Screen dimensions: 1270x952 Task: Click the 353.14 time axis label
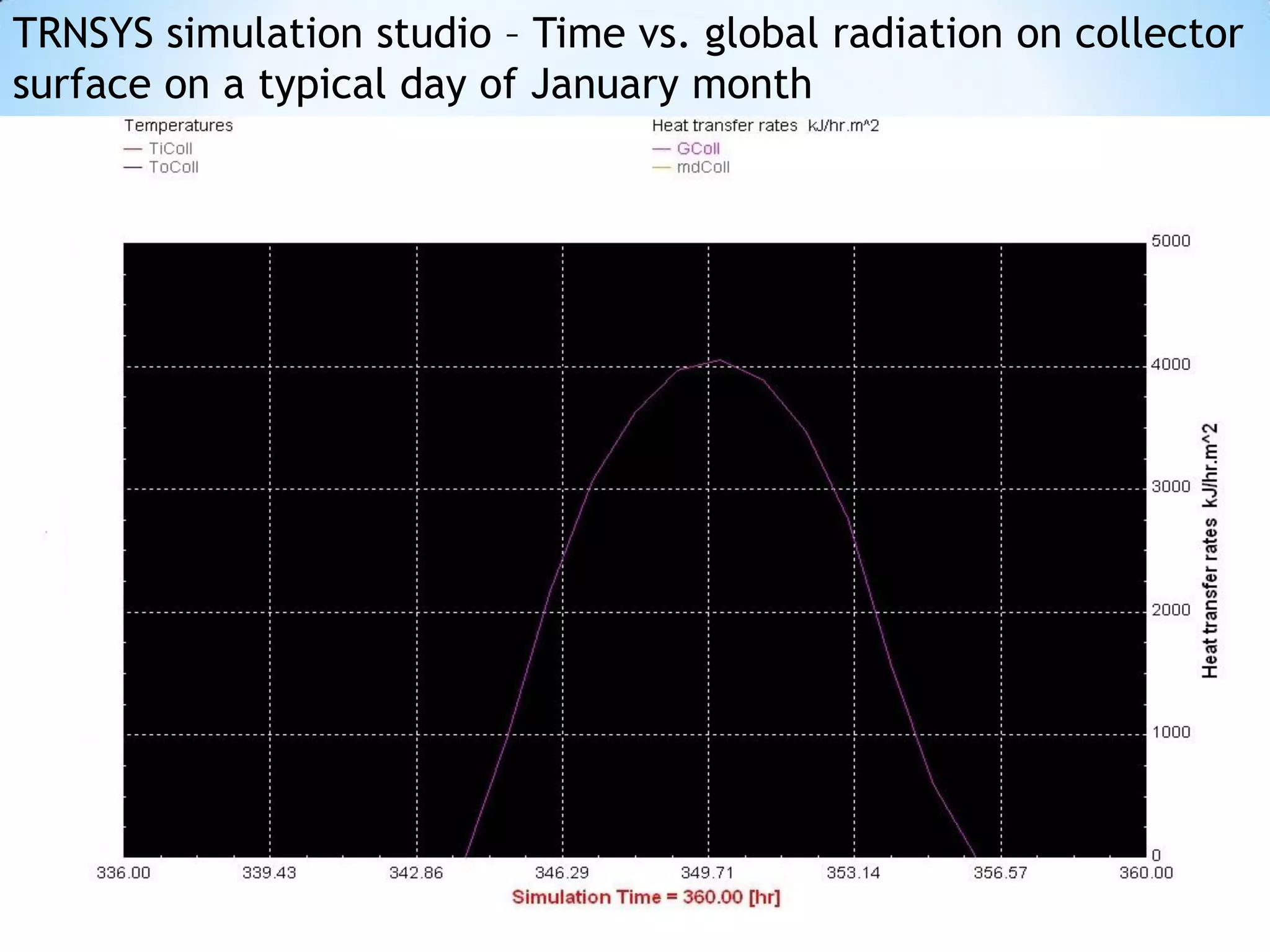coord(854,873)
